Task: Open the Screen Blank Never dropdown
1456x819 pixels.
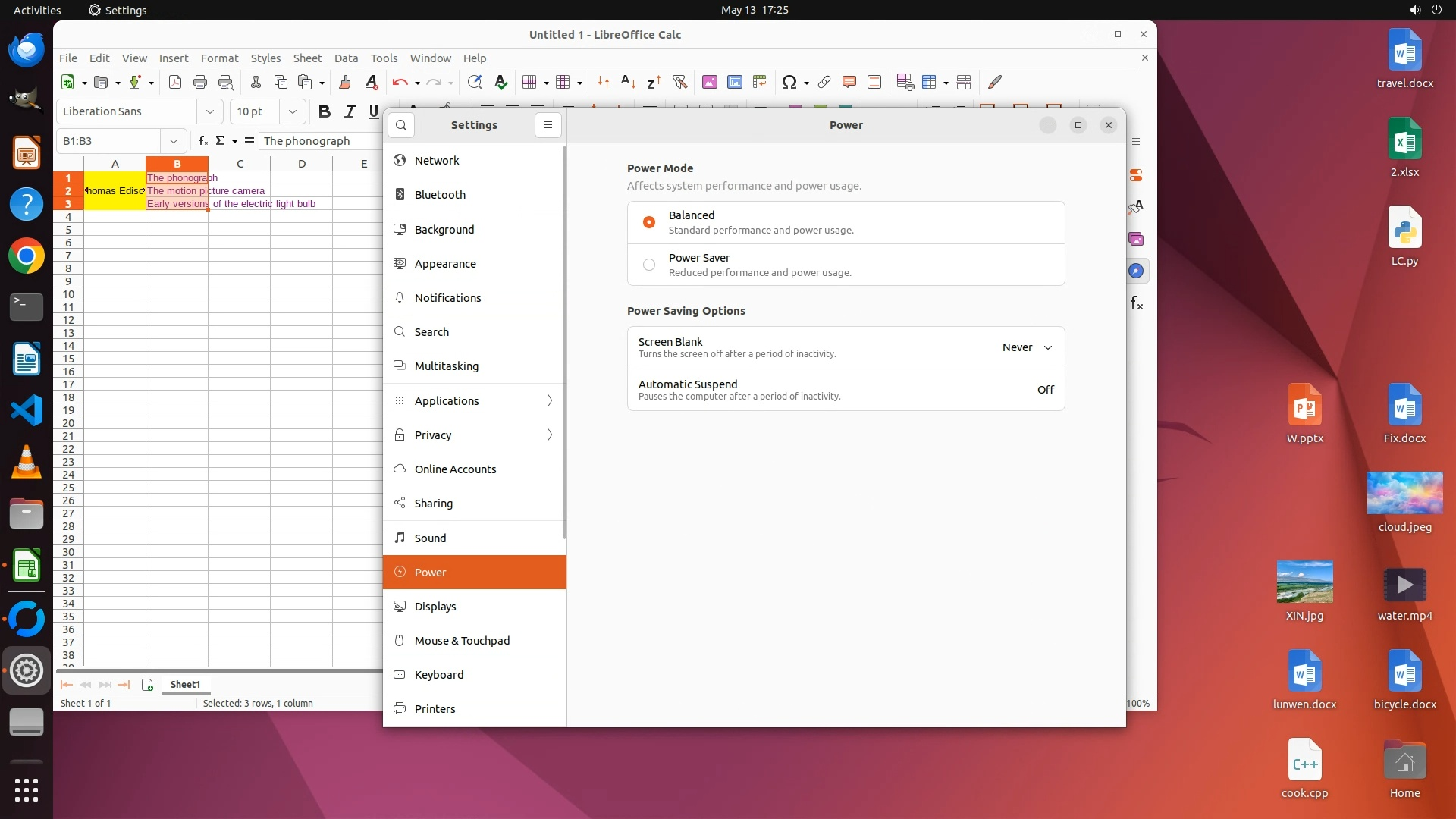Action: coord(1027,347)
